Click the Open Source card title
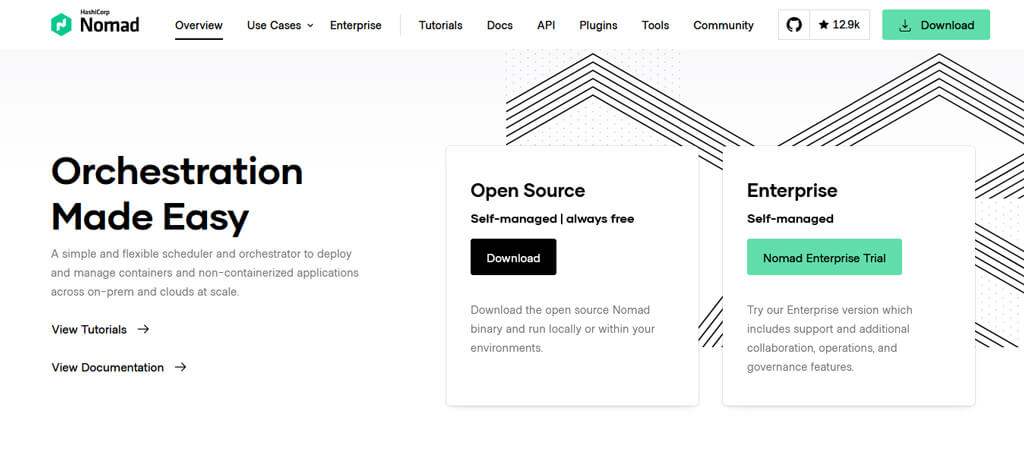 [528, 191]
